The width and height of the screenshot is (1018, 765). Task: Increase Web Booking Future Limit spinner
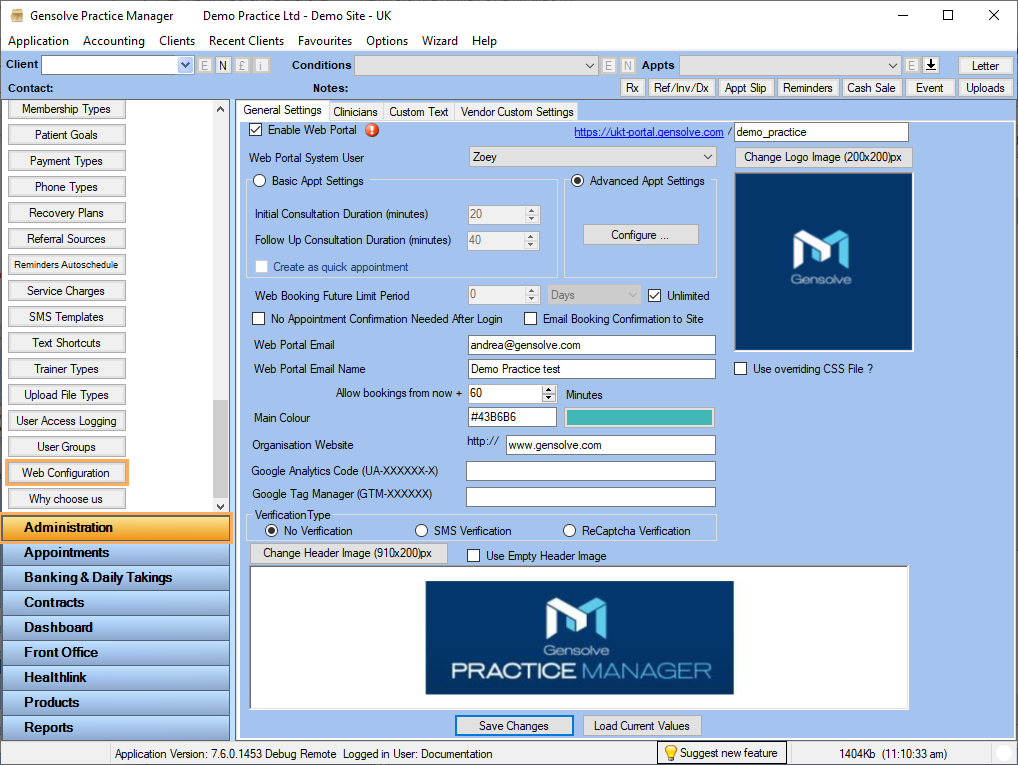[x=532, y=291]
